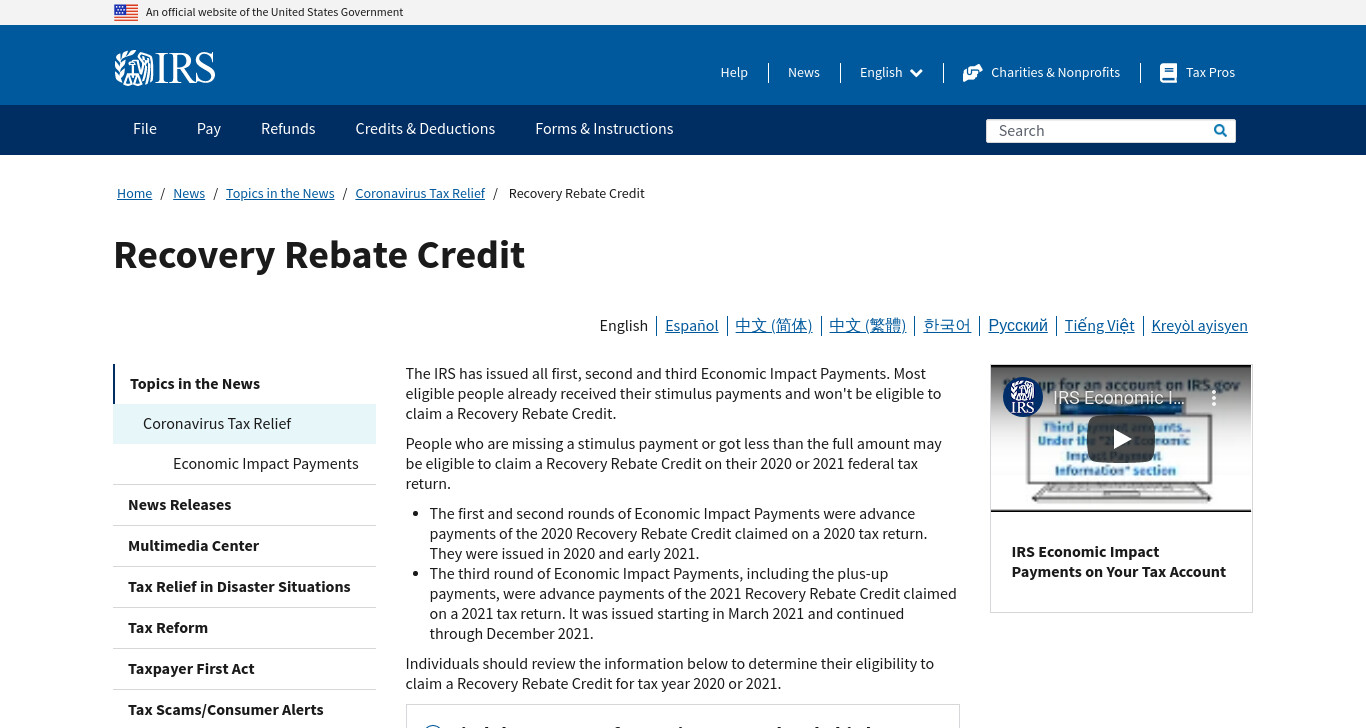Open the Forms & Instructions menu
1366x728 pixels.
[x=604, y=129]
